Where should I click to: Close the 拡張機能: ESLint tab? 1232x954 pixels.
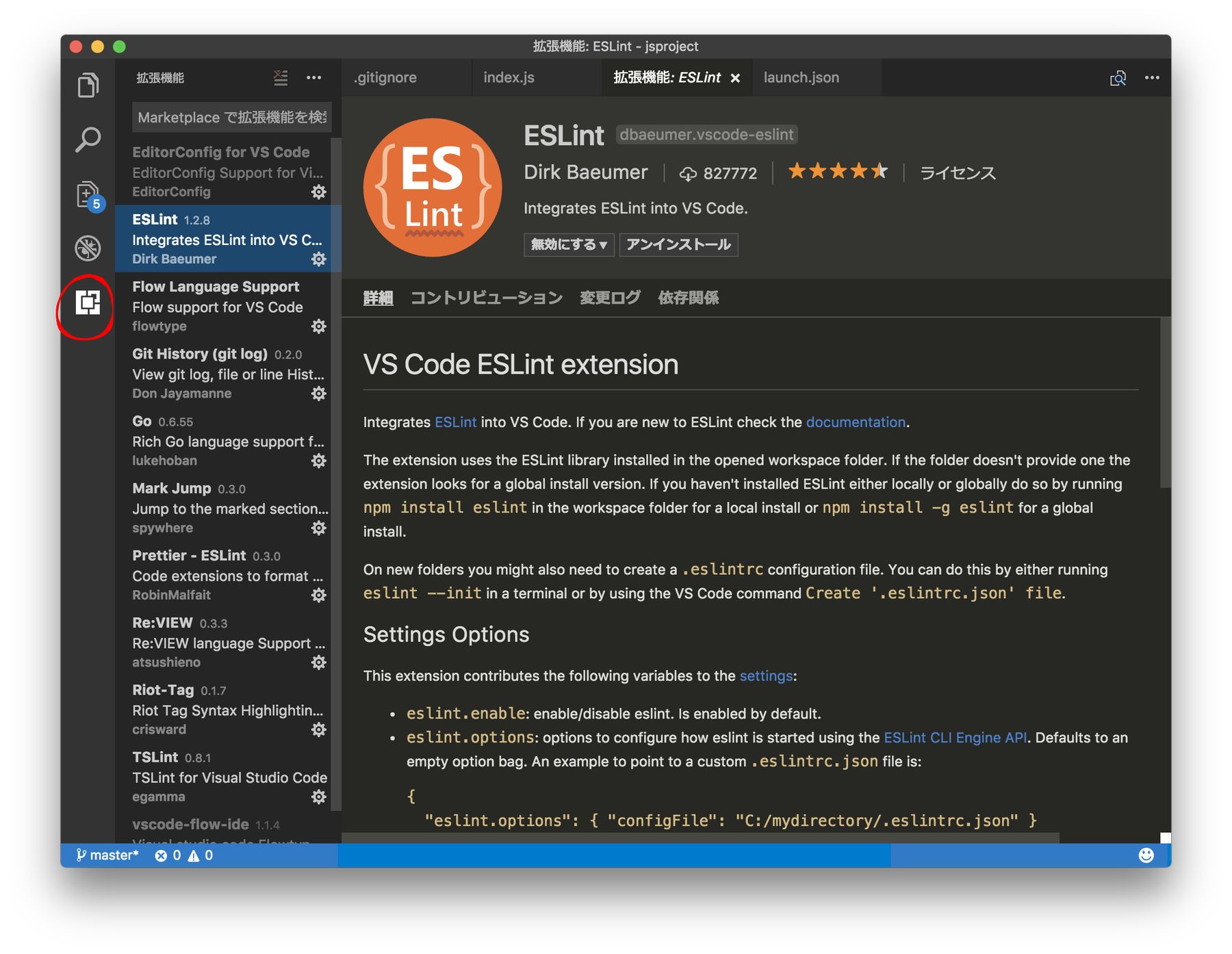735,78
